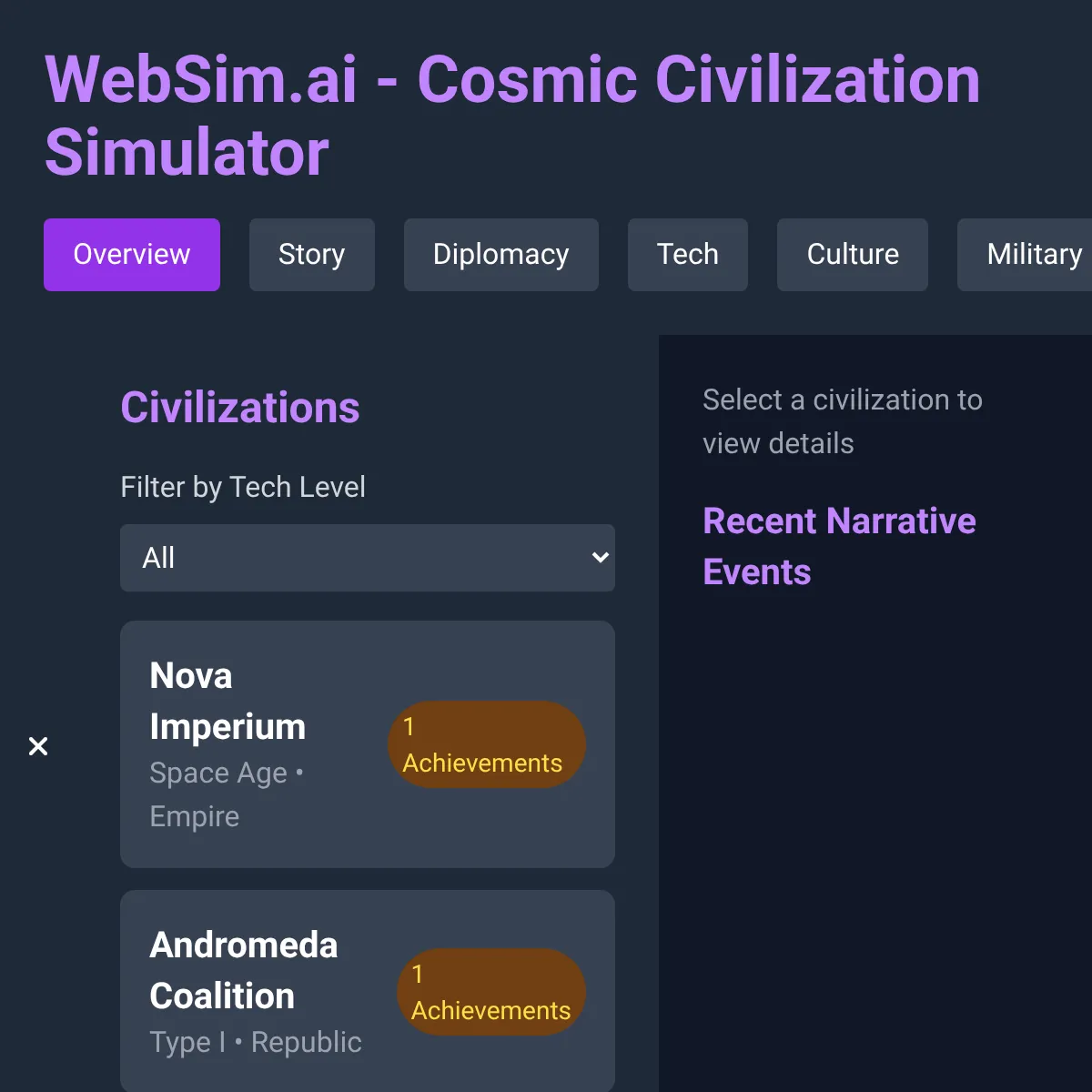
Task: Click Nova Imperium's 1 Achievements badge
Action: pyautogui.click(x=487, y=744)
